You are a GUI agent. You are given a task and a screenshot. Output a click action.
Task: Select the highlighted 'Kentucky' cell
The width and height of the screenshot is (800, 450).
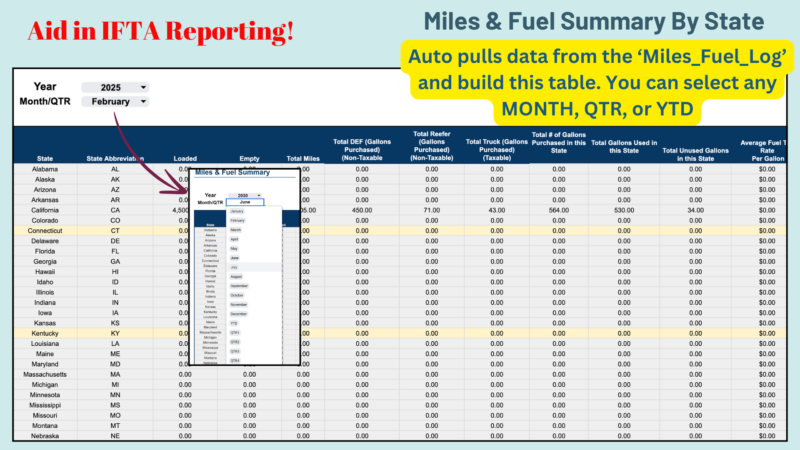point(45,333)
